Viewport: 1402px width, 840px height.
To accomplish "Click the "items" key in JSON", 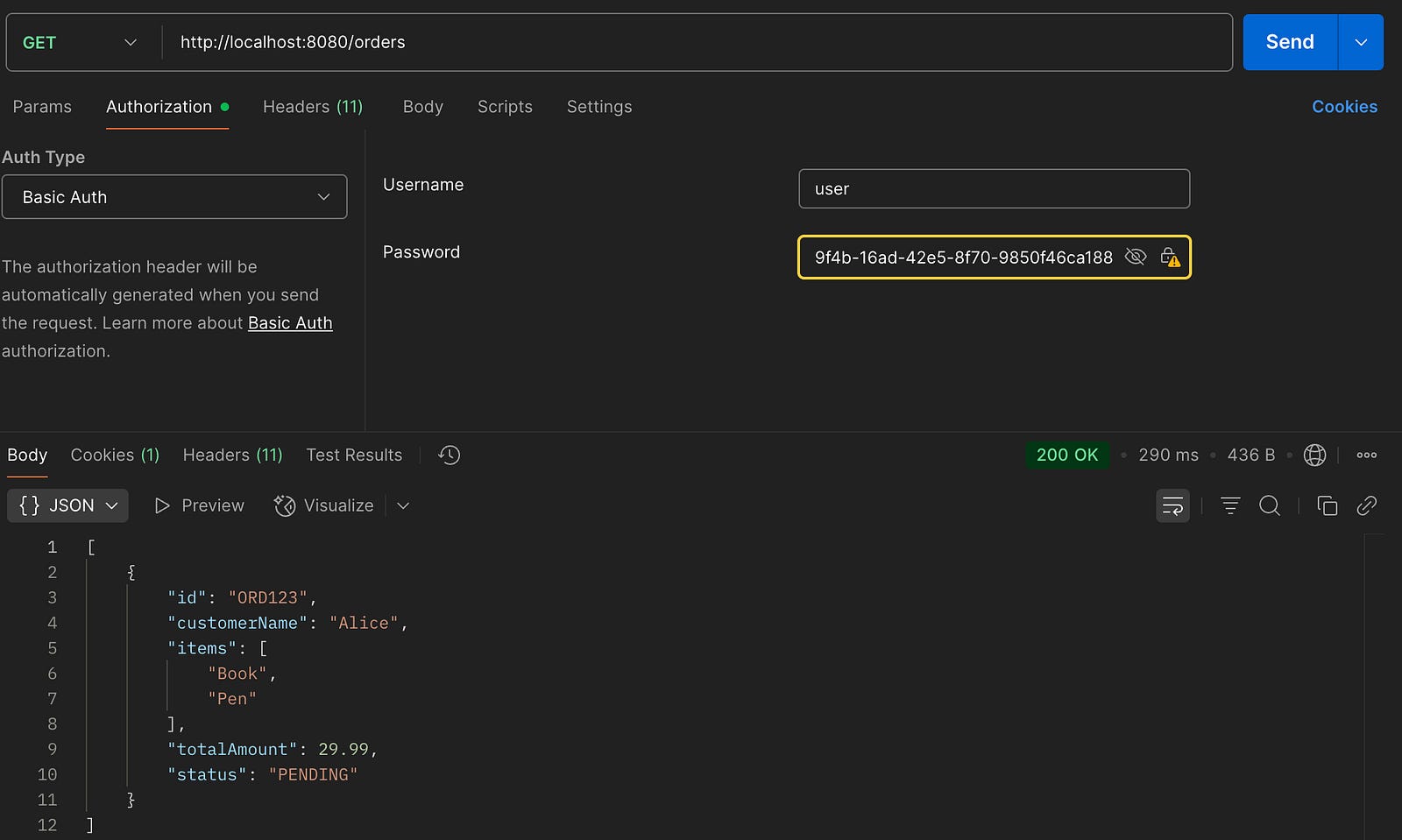I will [x=202, y=648].
